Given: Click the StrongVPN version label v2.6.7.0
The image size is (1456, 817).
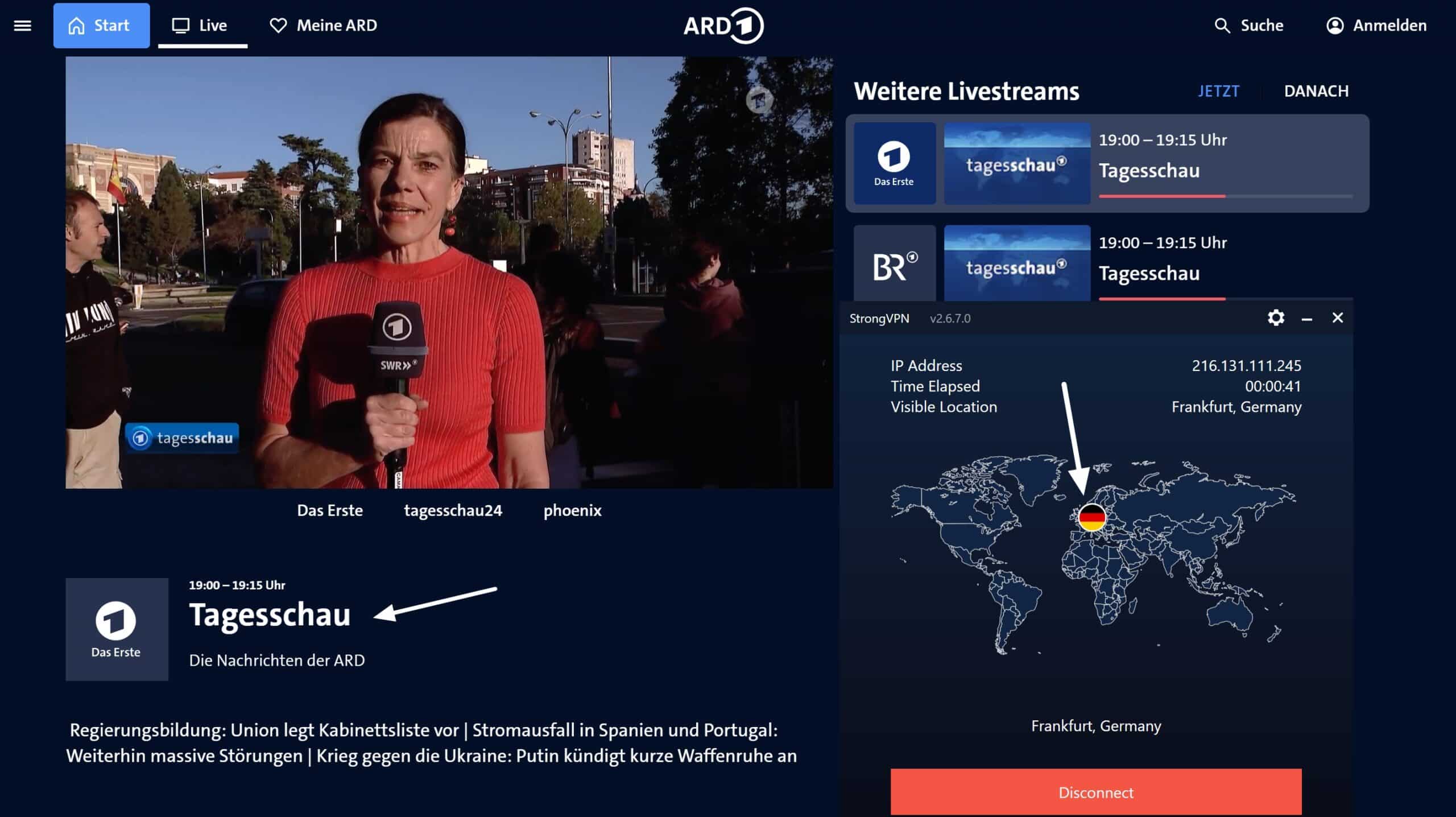Looking at the screenshot, I should click(950, 319).
